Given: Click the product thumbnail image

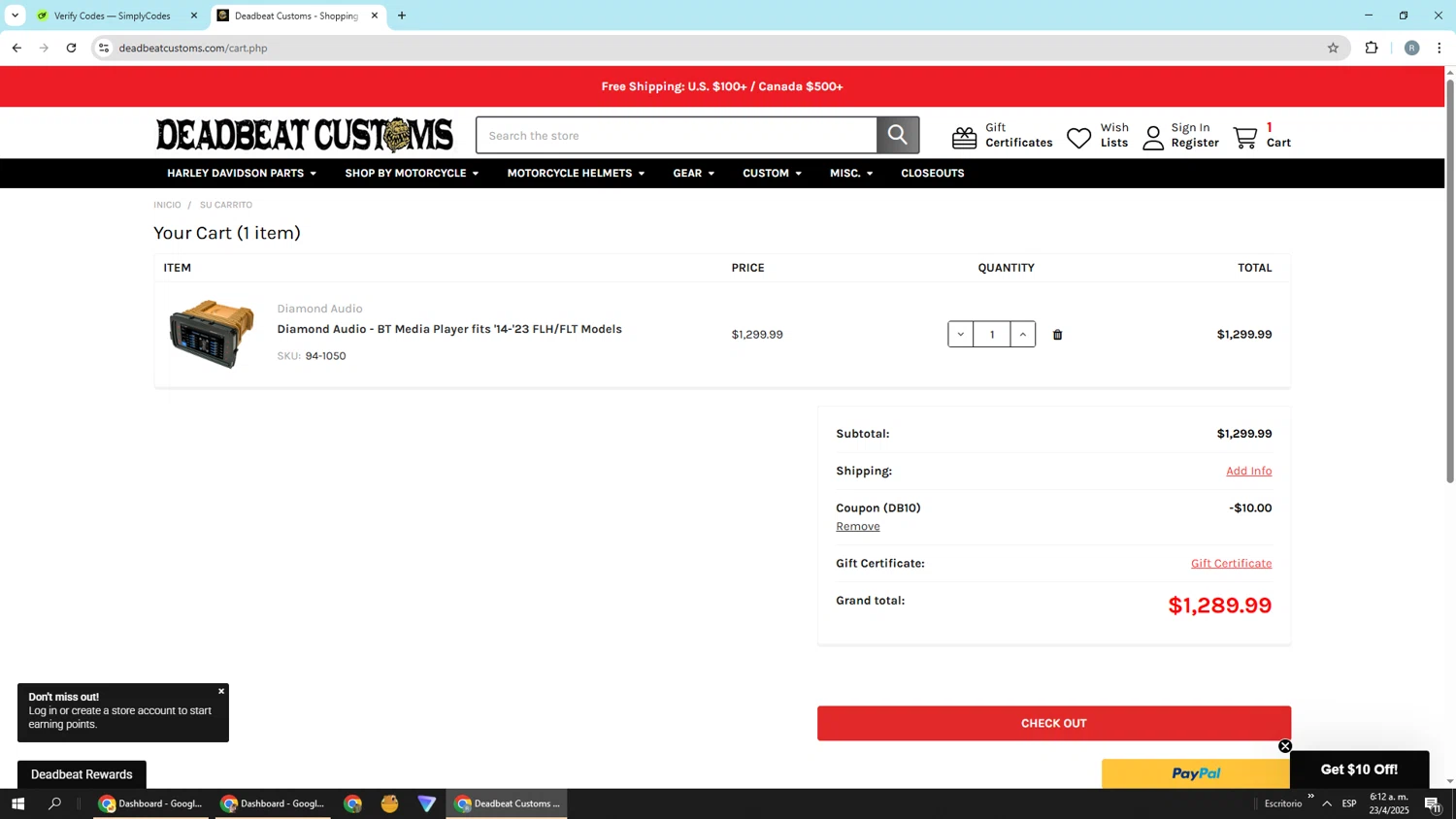Looking at the screenshot, I should point(212,334).
